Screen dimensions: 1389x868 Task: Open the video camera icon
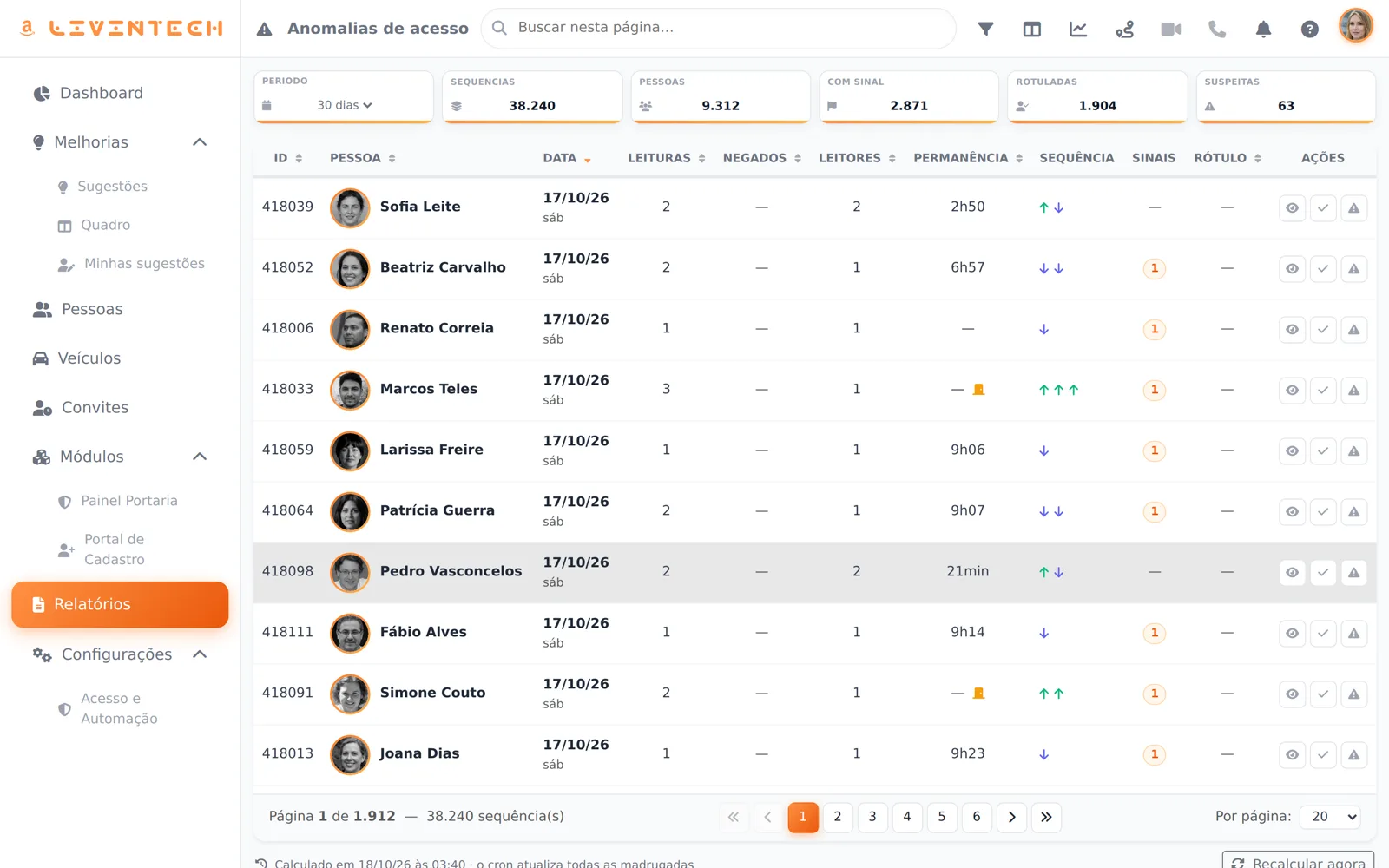click(x=1171, y=29)
